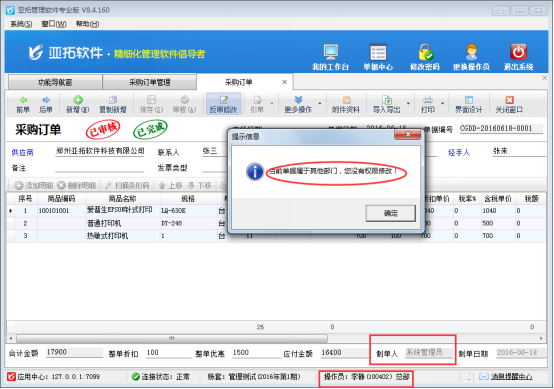Click the red 退出系统 power icon

pyautogui.click(x=518, y=52)
